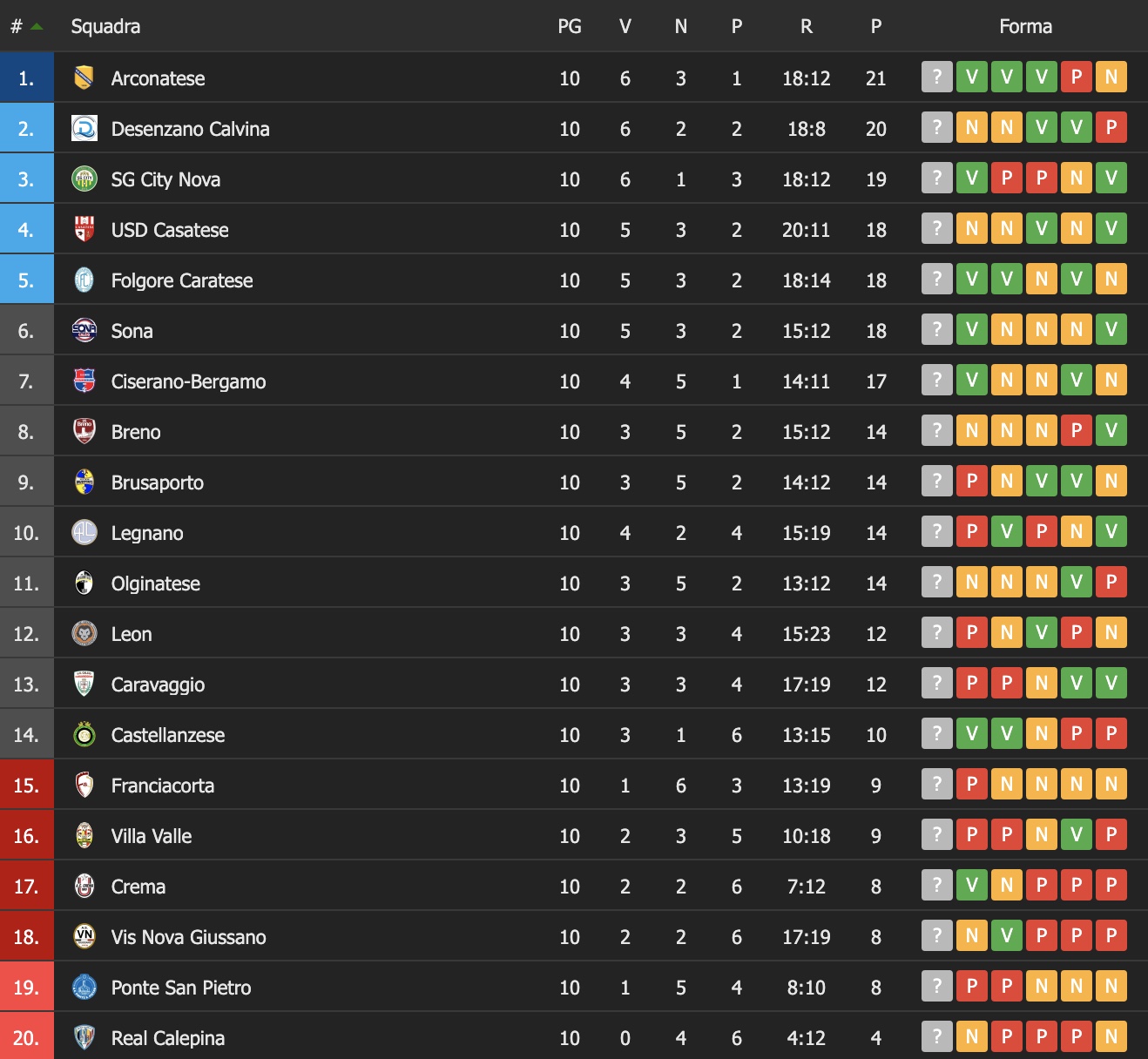Open the Ponte San Pietro team link
1148x1059 pixels.
click(181, 988)
